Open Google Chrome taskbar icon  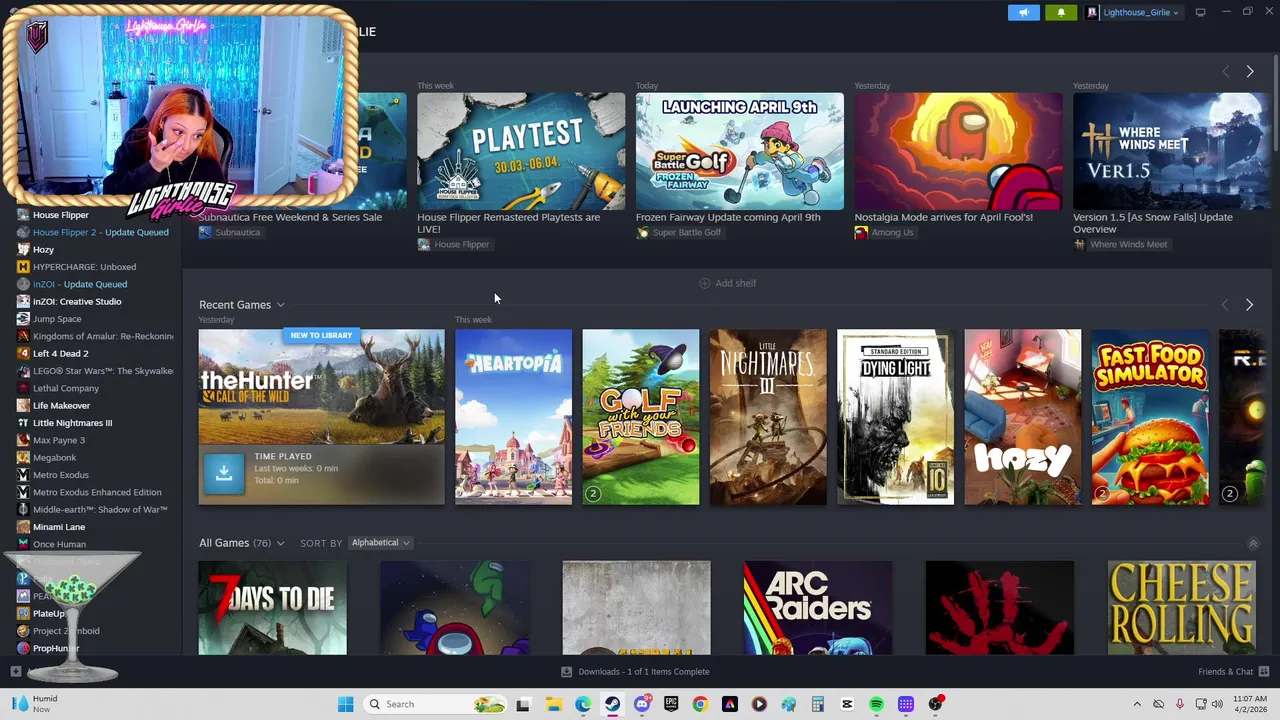click(700, 704)
